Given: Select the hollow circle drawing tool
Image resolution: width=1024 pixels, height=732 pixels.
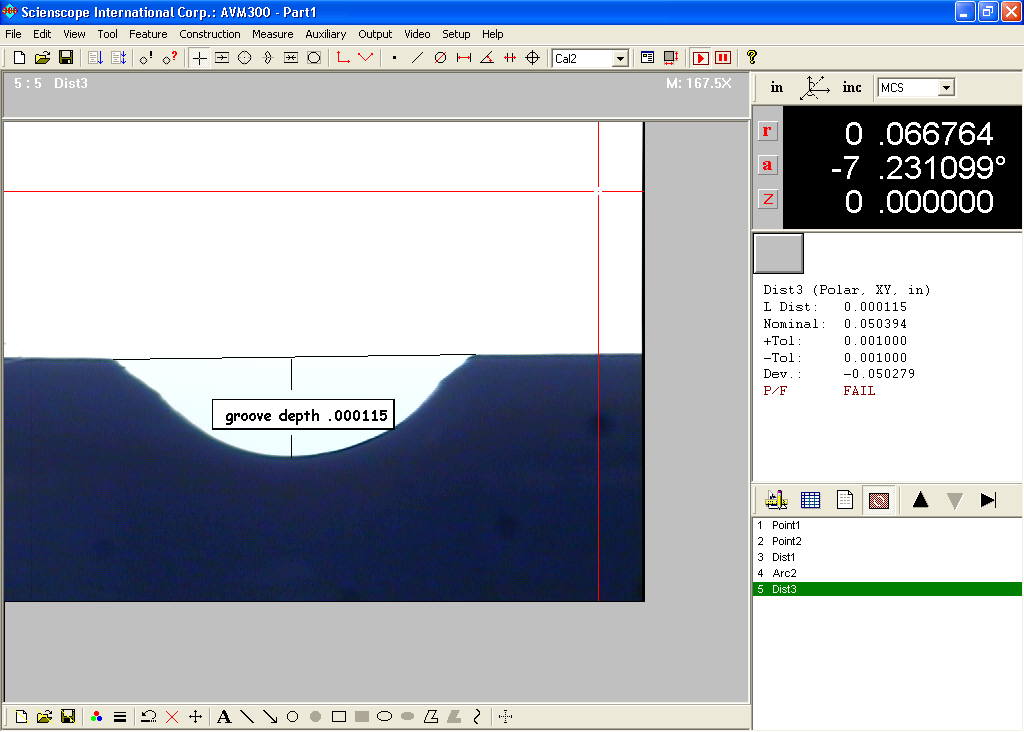Looking at the screenshot, I should click(293, 716).
